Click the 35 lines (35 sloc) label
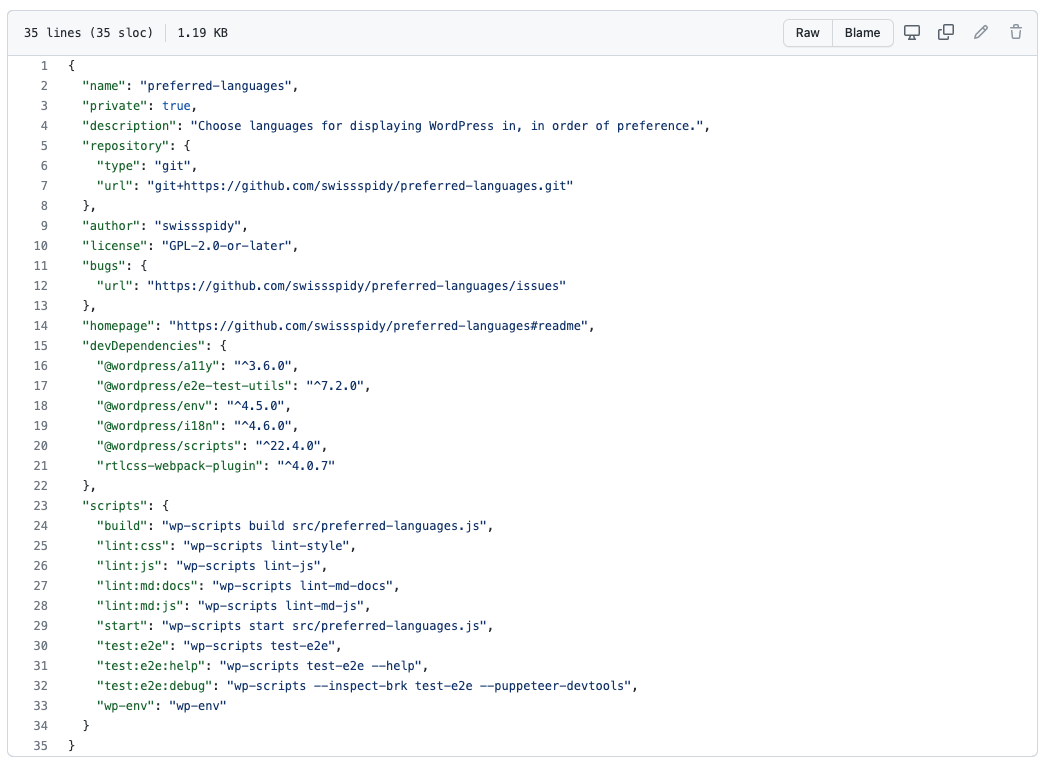Viewport: 1051px width, 772px height. pos(79,32)
